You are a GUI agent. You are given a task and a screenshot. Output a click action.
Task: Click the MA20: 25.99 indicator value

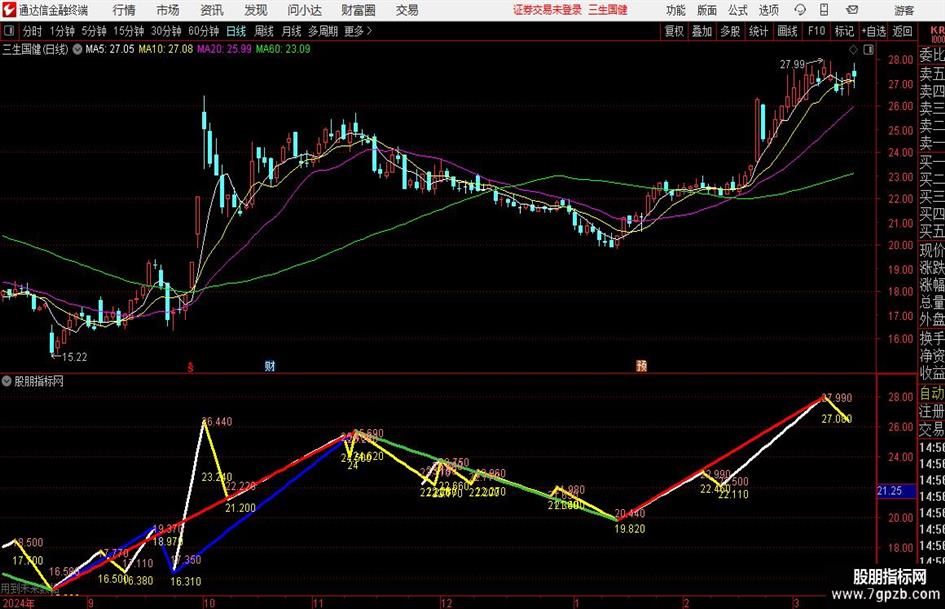click(224, 49)
